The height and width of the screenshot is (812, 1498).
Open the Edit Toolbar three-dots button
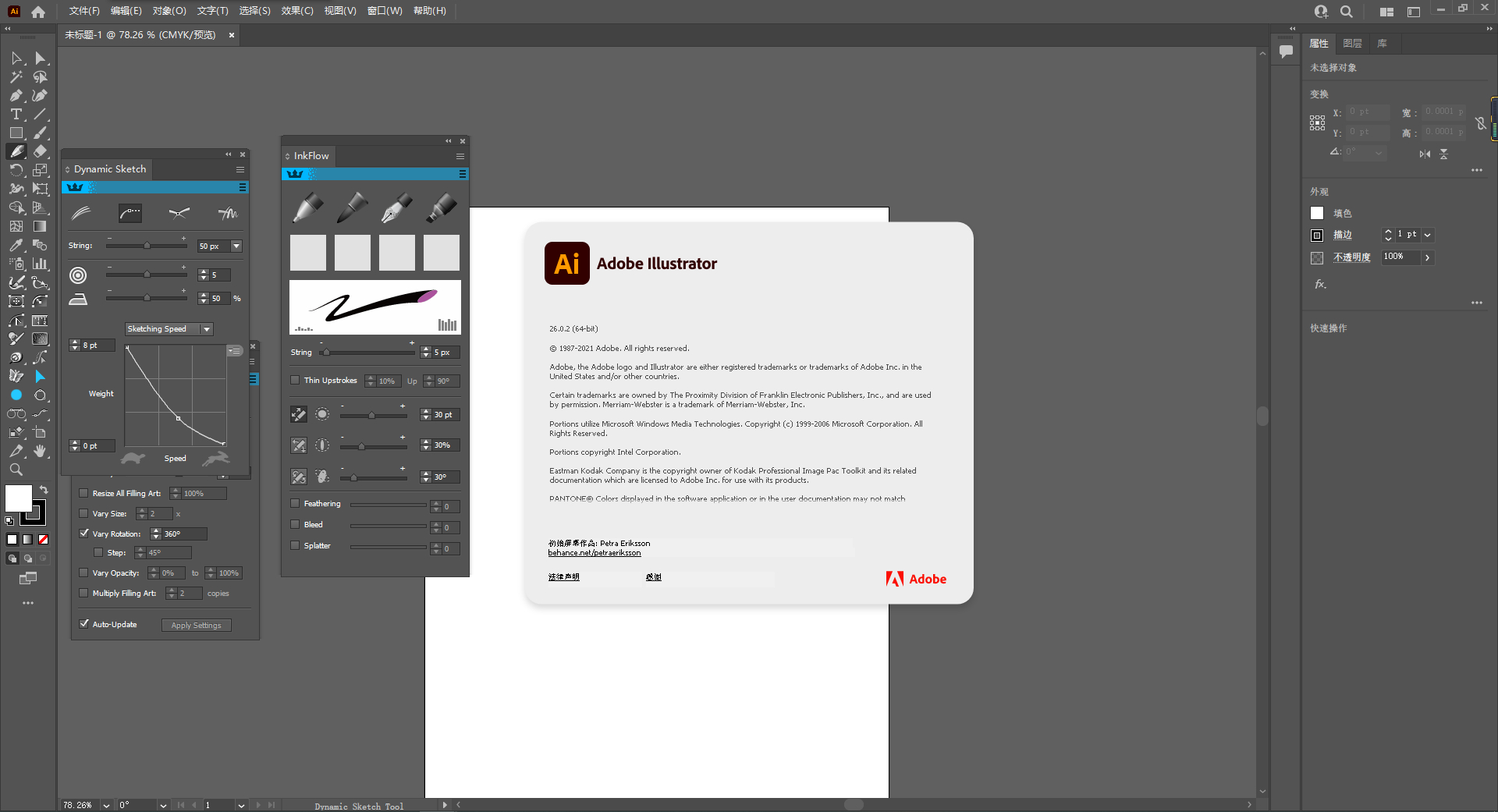click(x=28, y=603)
